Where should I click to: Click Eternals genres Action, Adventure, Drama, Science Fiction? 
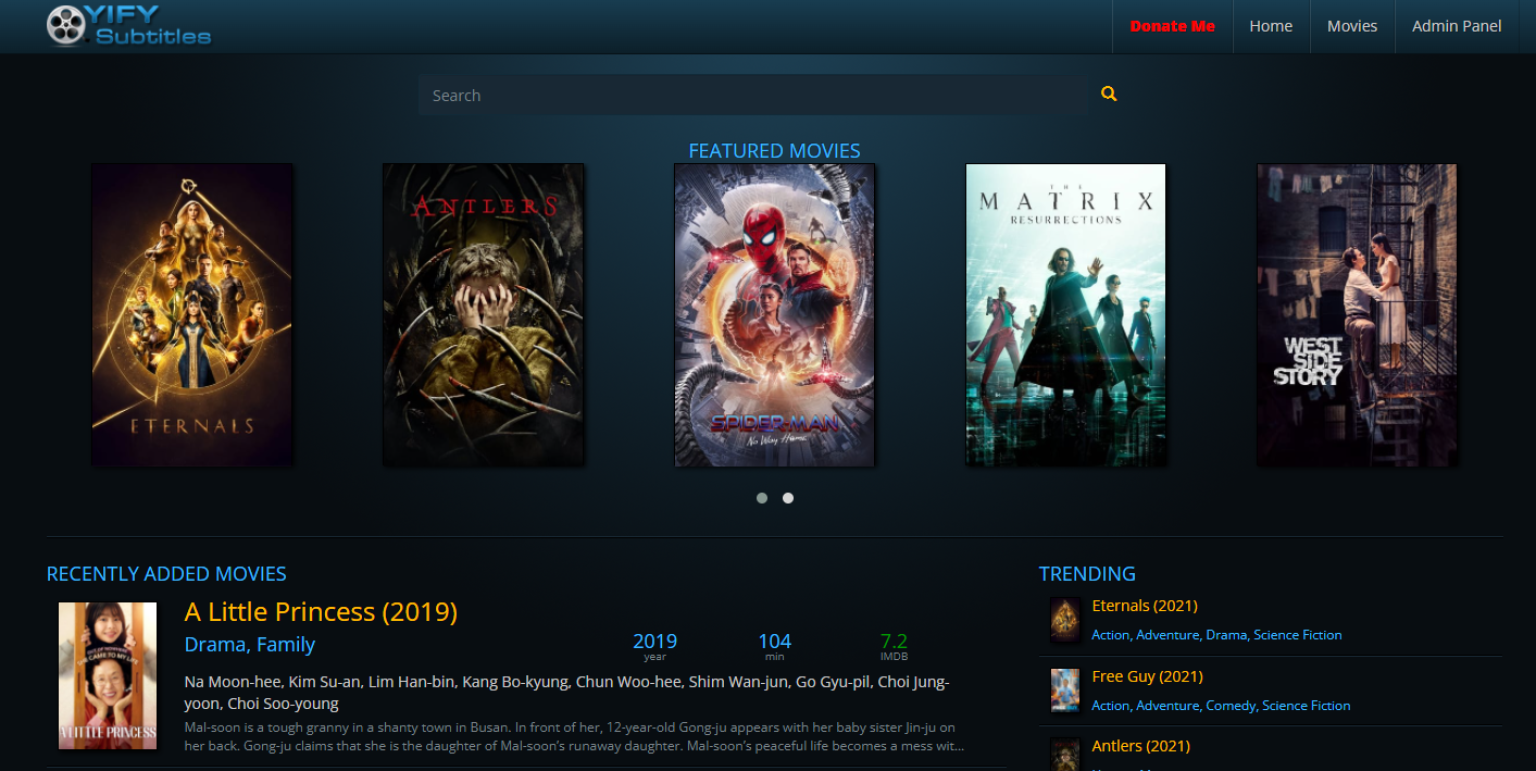coord(1217,635)
